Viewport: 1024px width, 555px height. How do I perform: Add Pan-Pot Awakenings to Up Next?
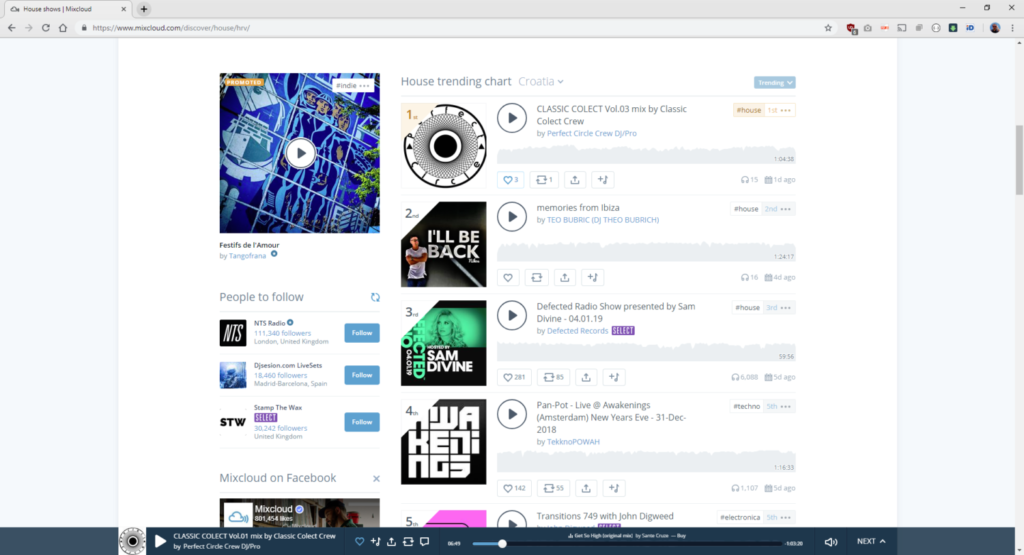pyautogui.click(x=614, y=488)
